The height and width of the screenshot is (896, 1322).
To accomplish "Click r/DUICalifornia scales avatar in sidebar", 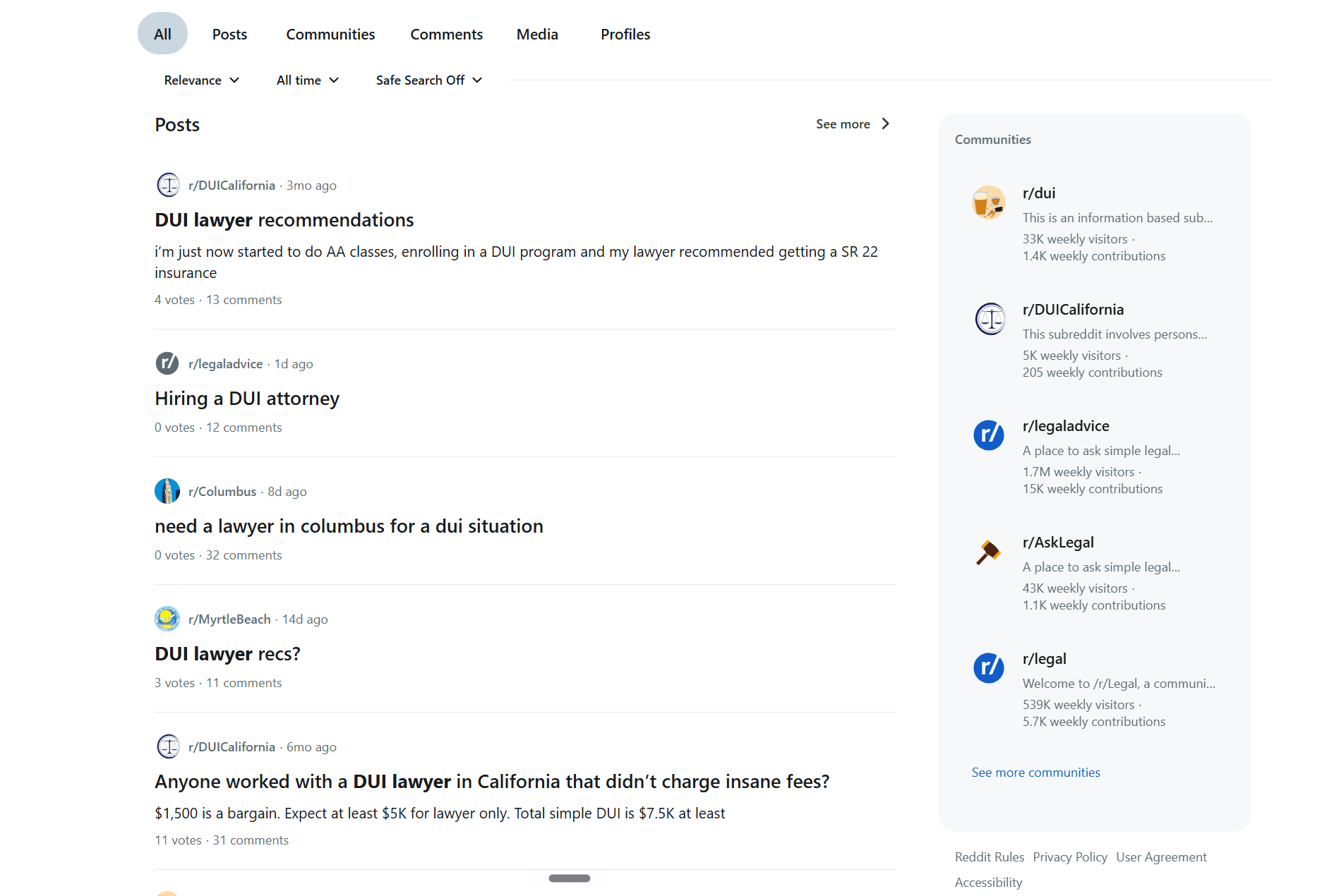I will pyautogui.click(x=990, y=319).
